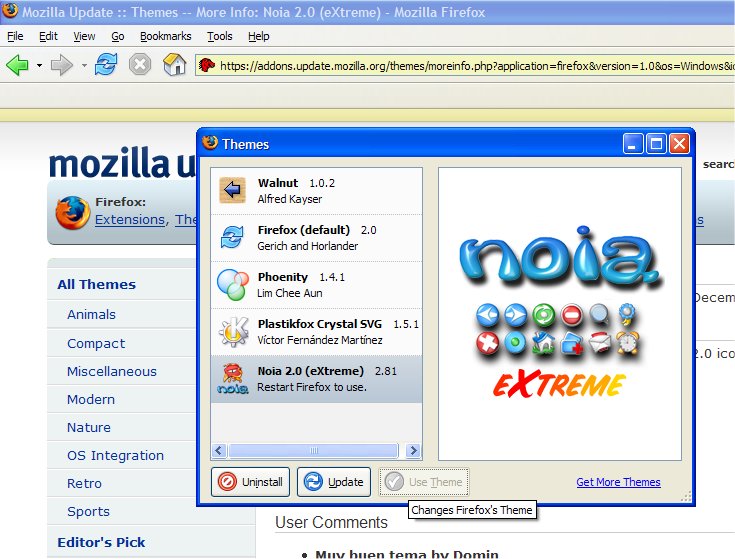Open the Forward button history dropdown arrow
The height and width of the screenshot is (559, 735).
tap(84, 66)
